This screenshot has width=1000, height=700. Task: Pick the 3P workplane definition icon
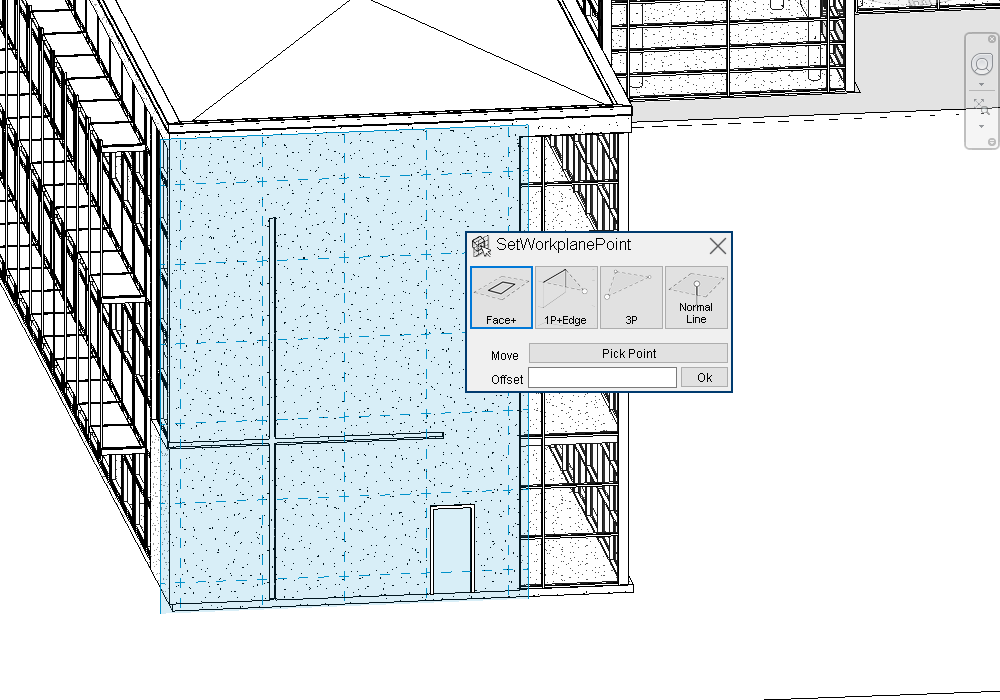631,296
